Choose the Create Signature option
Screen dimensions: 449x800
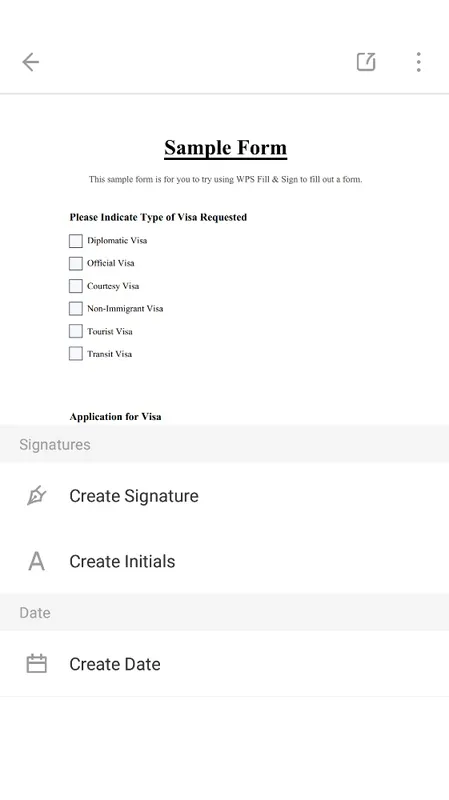pyautogui.click(x=224, y=496)
